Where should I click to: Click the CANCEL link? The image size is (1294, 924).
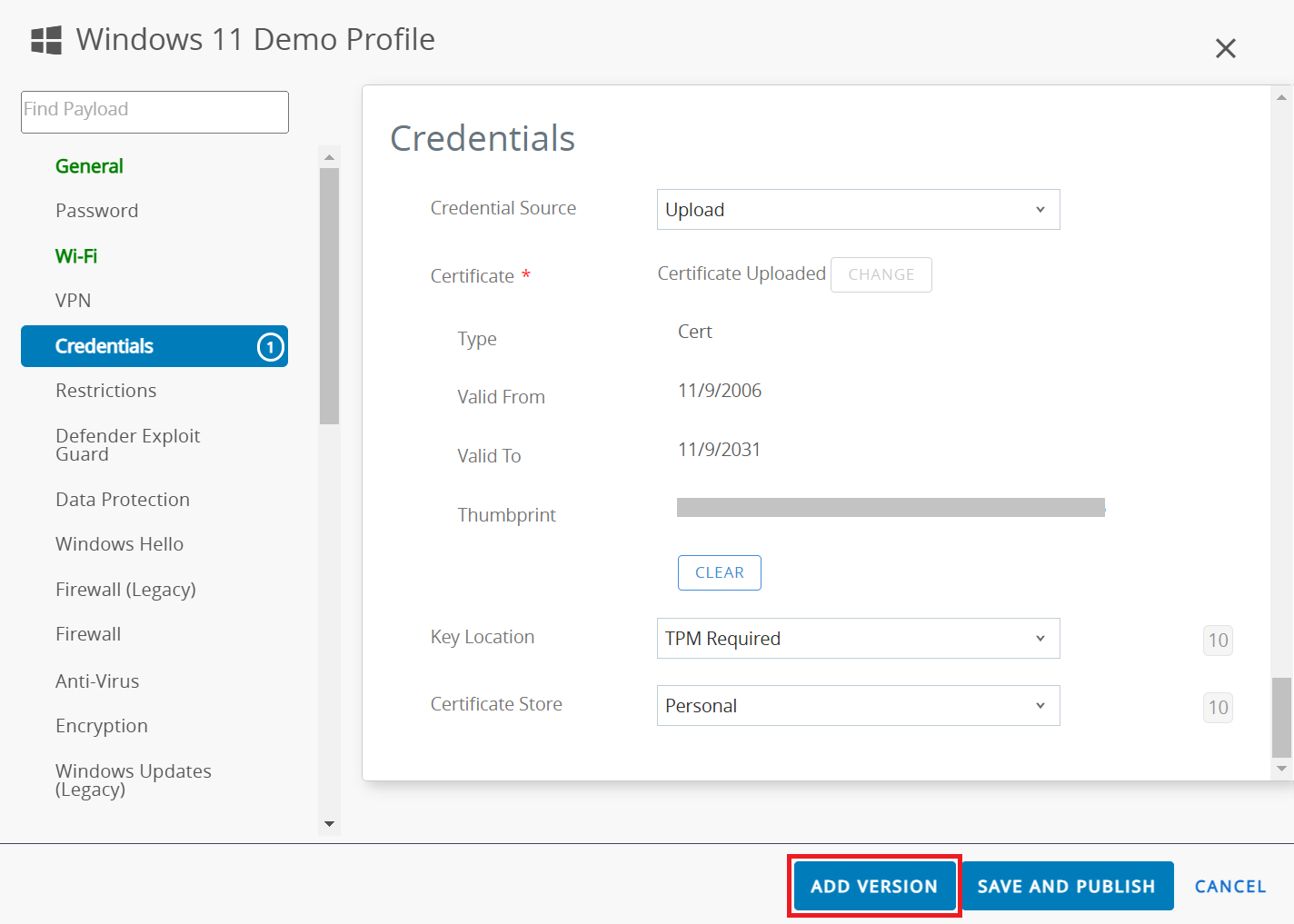click(x=1230, y=887)
